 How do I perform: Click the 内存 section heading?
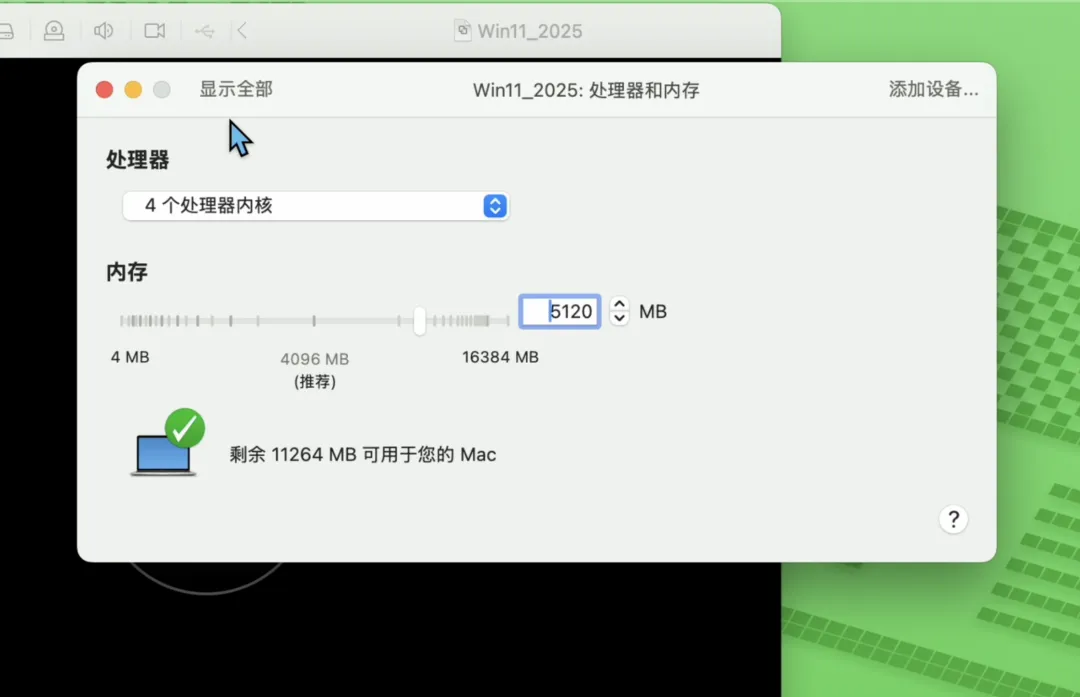tap(127, 272)
